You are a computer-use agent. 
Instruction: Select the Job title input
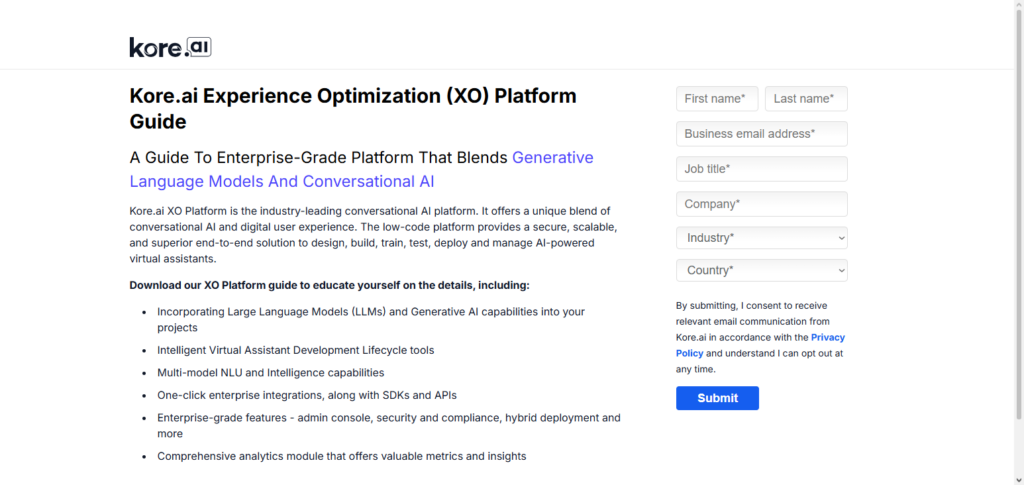762,169
